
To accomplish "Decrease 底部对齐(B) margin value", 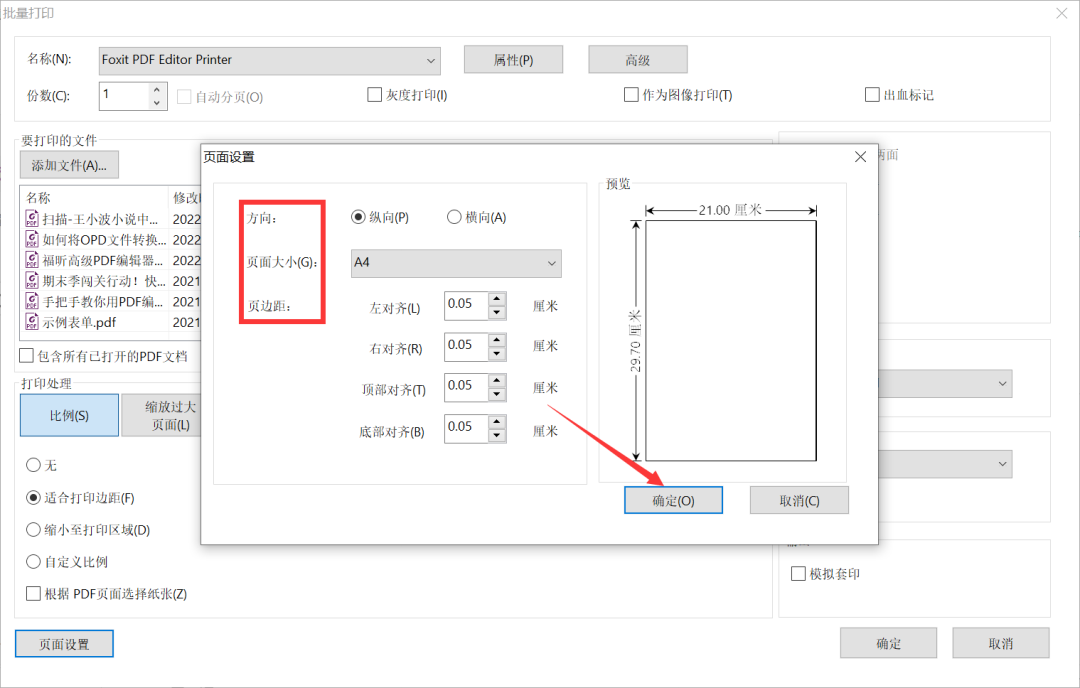I will [x=497, y=435].
